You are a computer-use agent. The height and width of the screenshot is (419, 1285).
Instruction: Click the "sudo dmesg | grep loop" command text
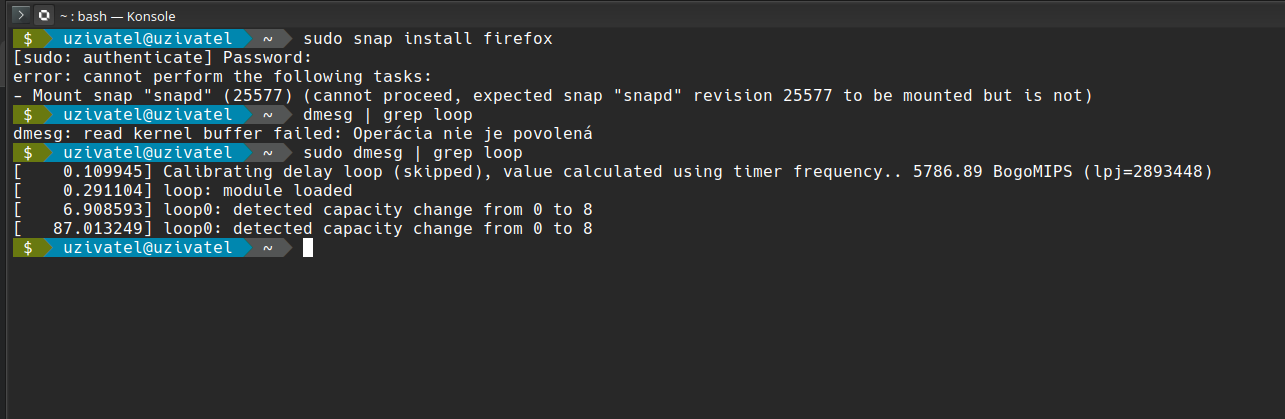click(x=412, y=153)
